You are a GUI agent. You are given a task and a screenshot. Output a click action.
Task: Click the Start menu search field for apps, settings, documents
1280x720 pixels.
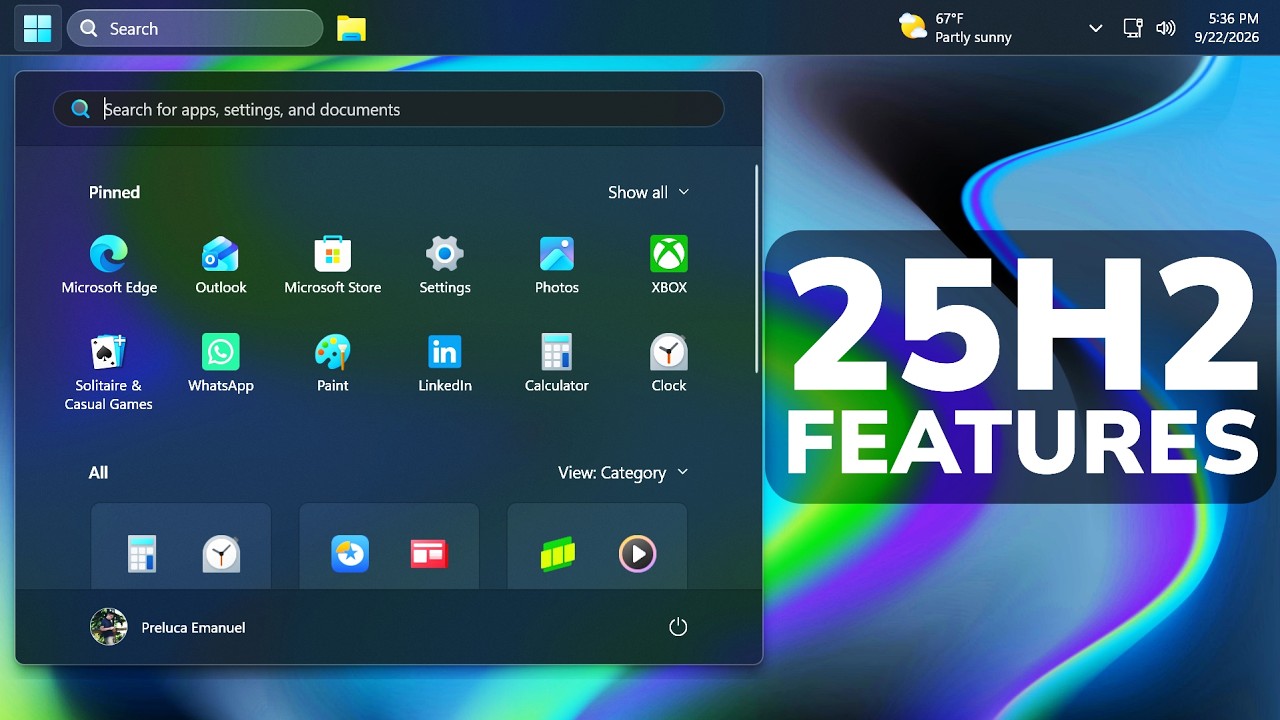click(x=388, y=109)
